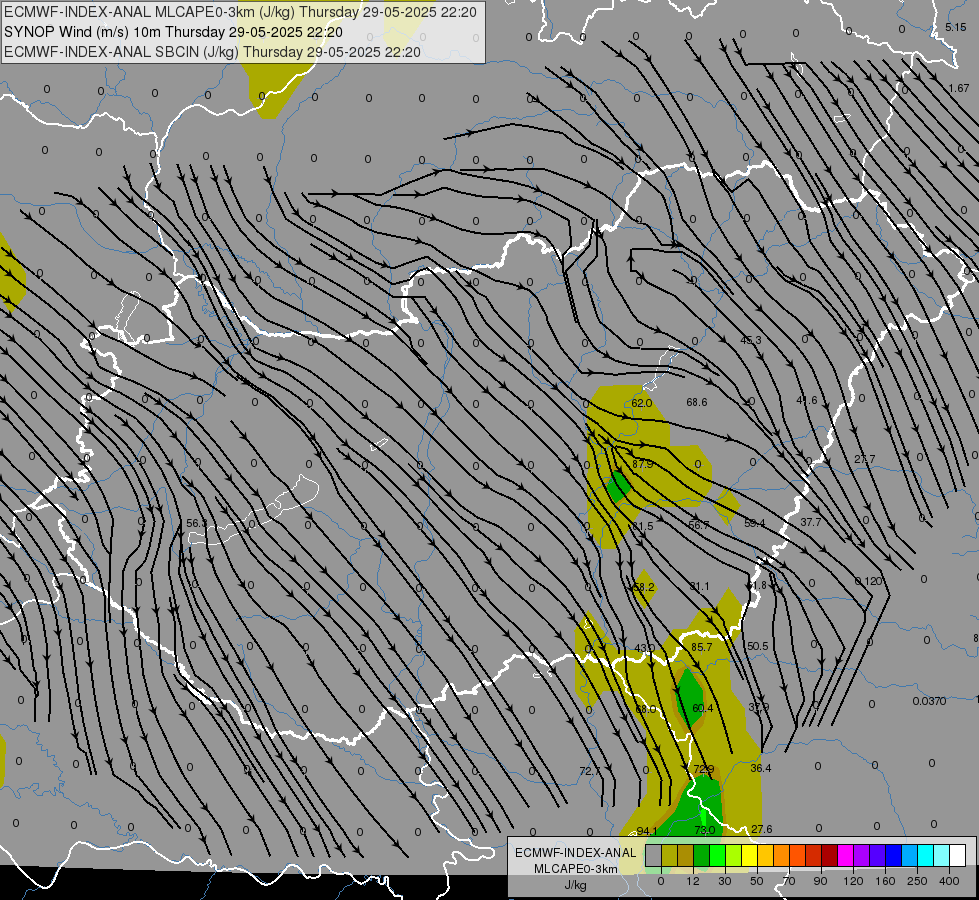Click the map value 31.1
Viewport: 979px width, 900px height.
[x=699, y=586]
